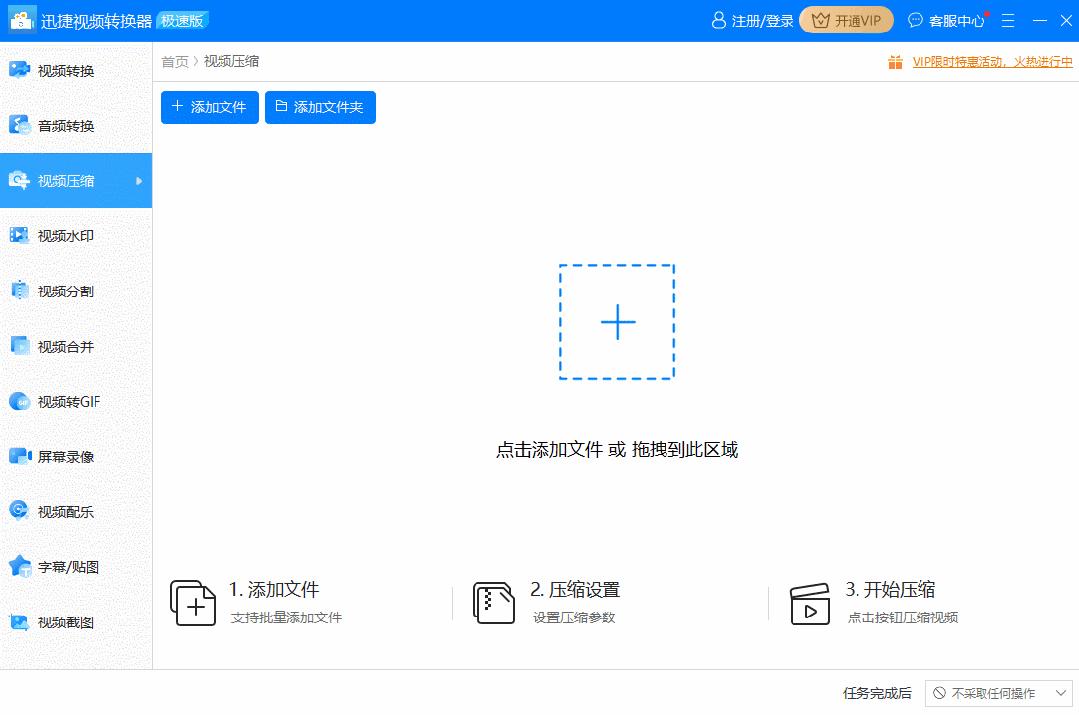Click the 添加文件夹 button

tap(320, 107)
